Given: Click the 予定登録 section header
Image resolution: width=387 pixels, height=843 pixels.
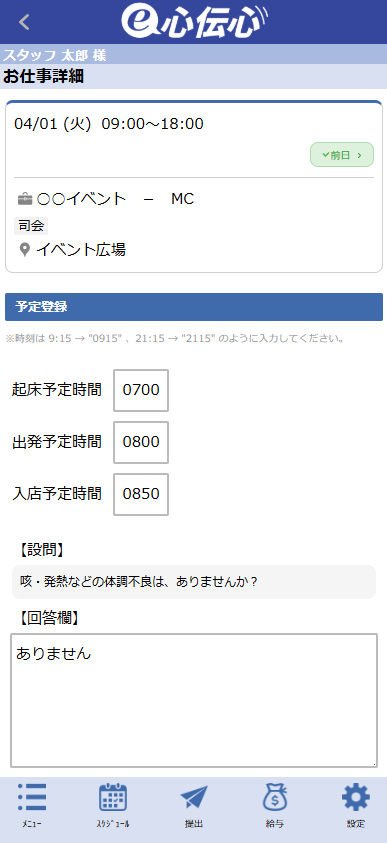Looking at the screenshot, I should (194, 307).
